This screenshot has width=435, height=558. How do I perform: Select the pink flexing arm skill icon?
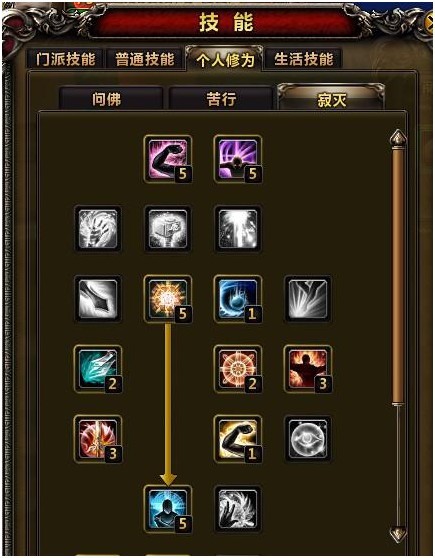[x=168, y=159]
